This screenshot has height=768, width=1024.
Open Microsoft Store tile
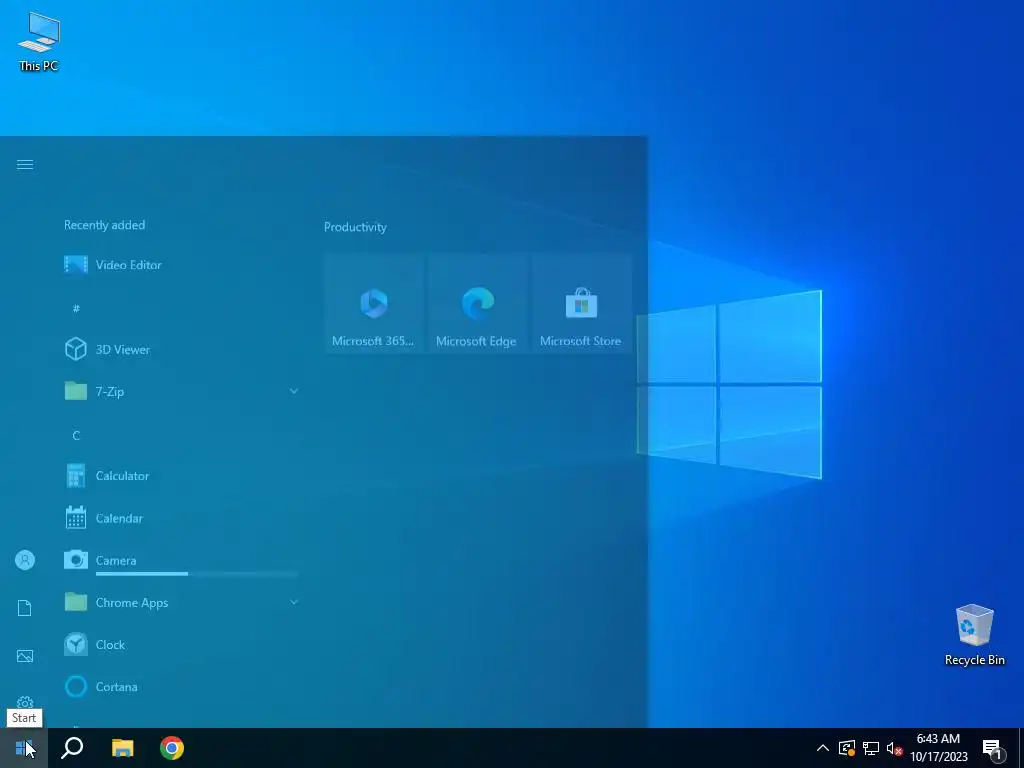point(581,304)
